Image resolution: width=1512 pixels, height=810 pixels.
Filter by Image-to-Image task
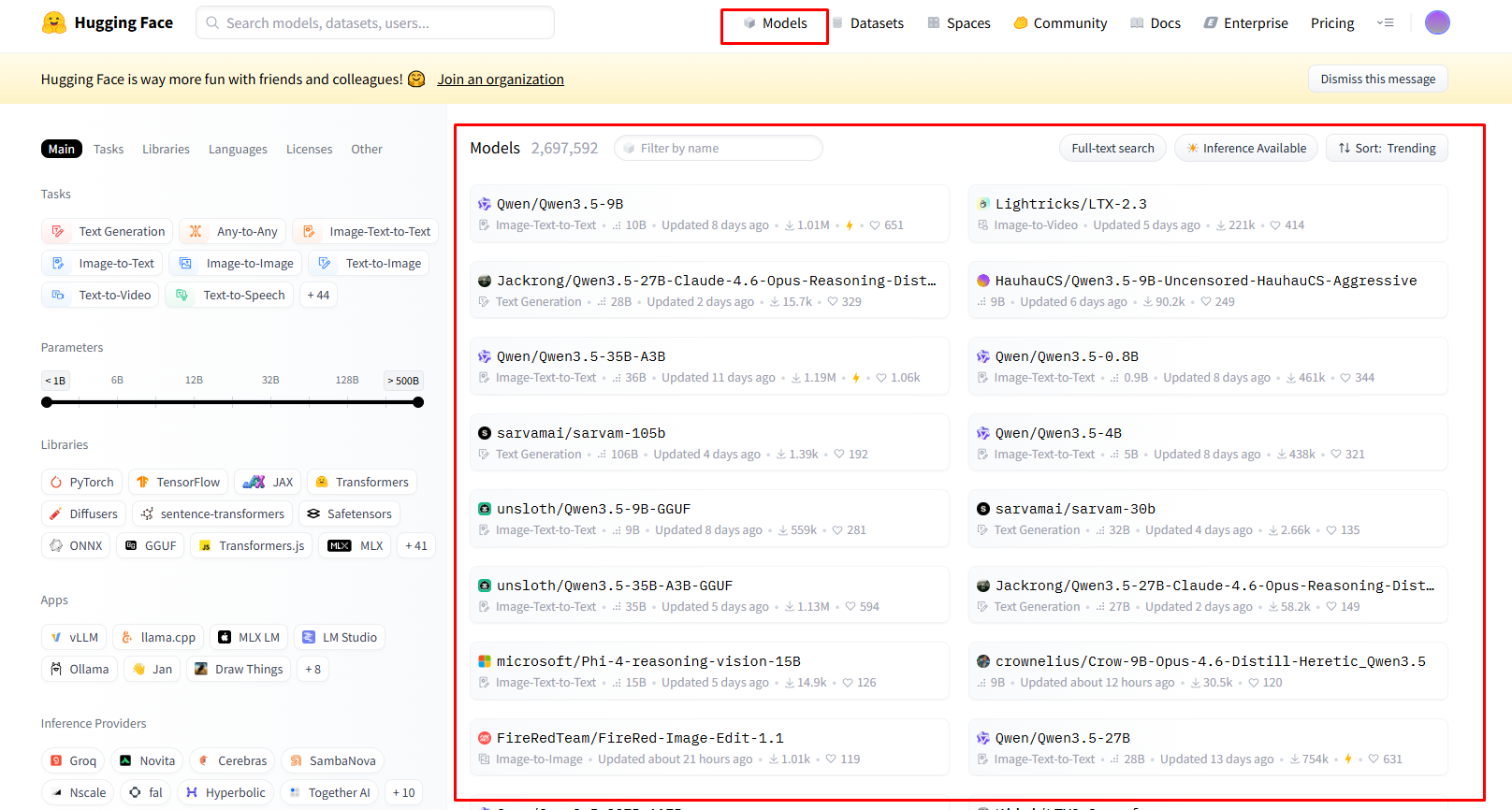pos(236,263)
